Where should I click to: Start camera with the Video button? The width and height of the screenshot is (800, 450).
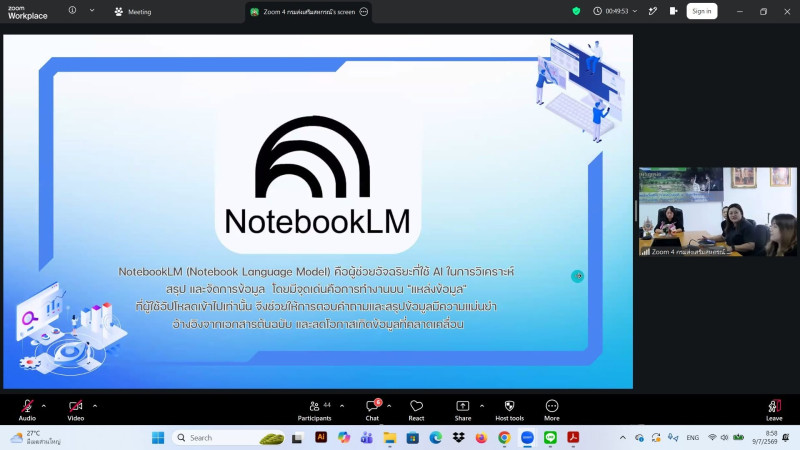76,410
